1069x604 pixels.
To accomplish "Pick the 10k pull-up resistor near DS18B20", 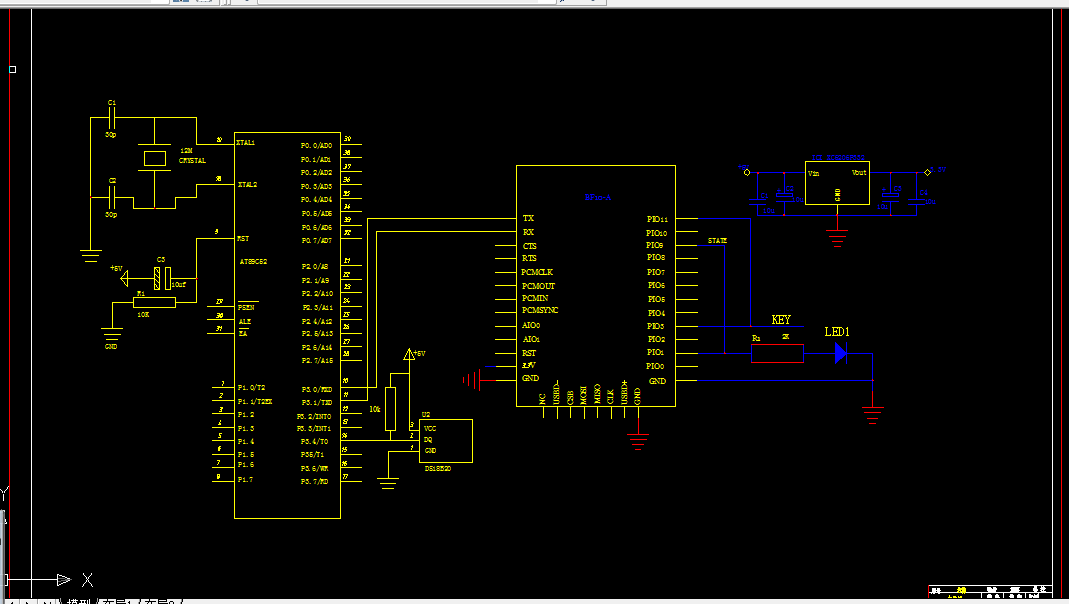I will (390, 409).
